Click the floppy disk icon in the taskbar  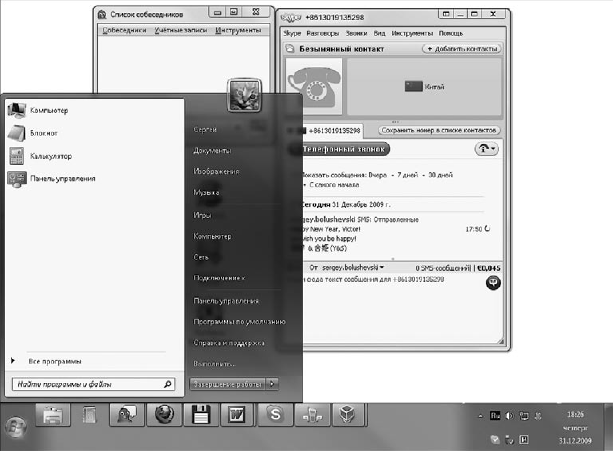pos(199,415)
